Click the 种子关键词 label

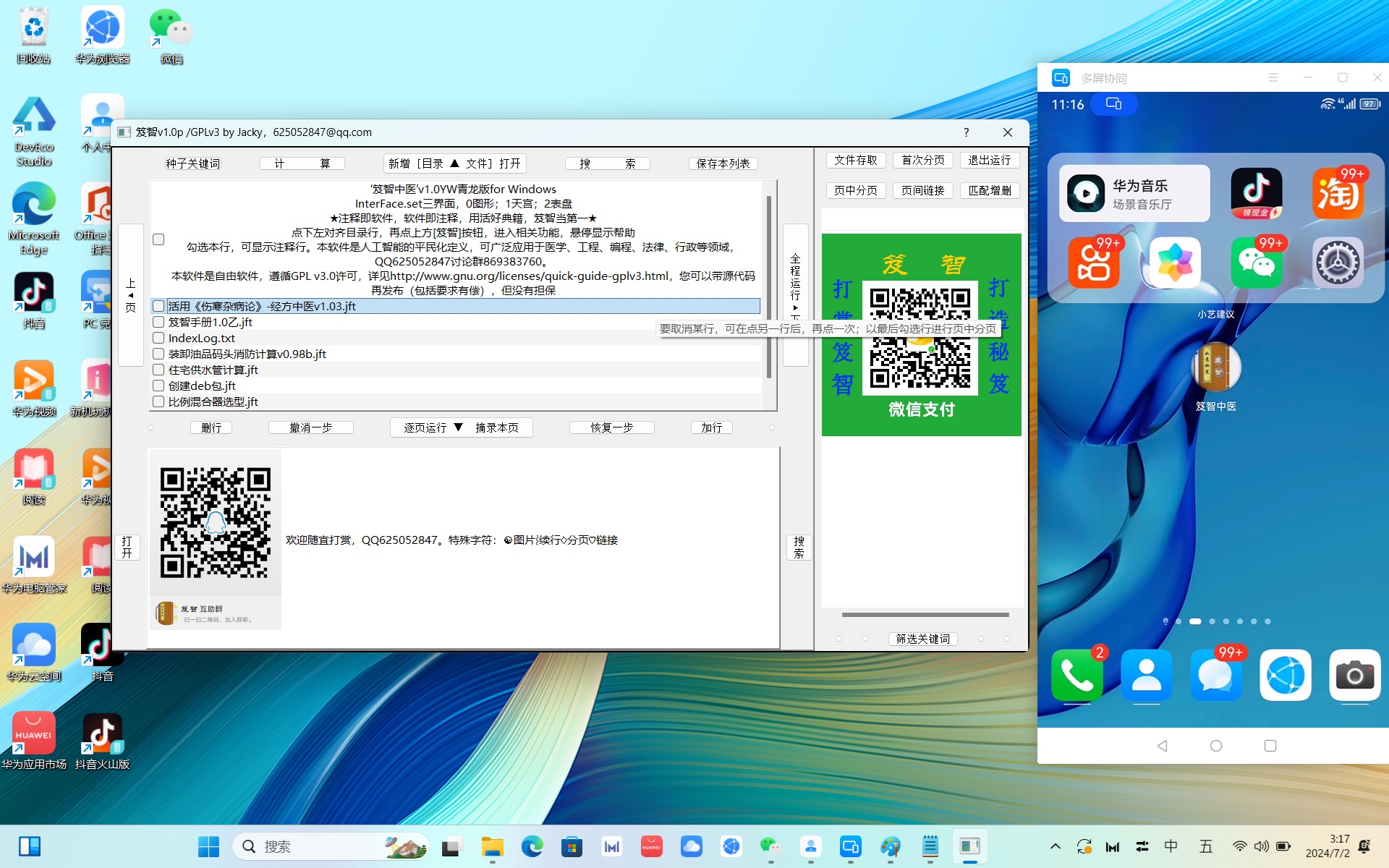[x=192, y=163]
